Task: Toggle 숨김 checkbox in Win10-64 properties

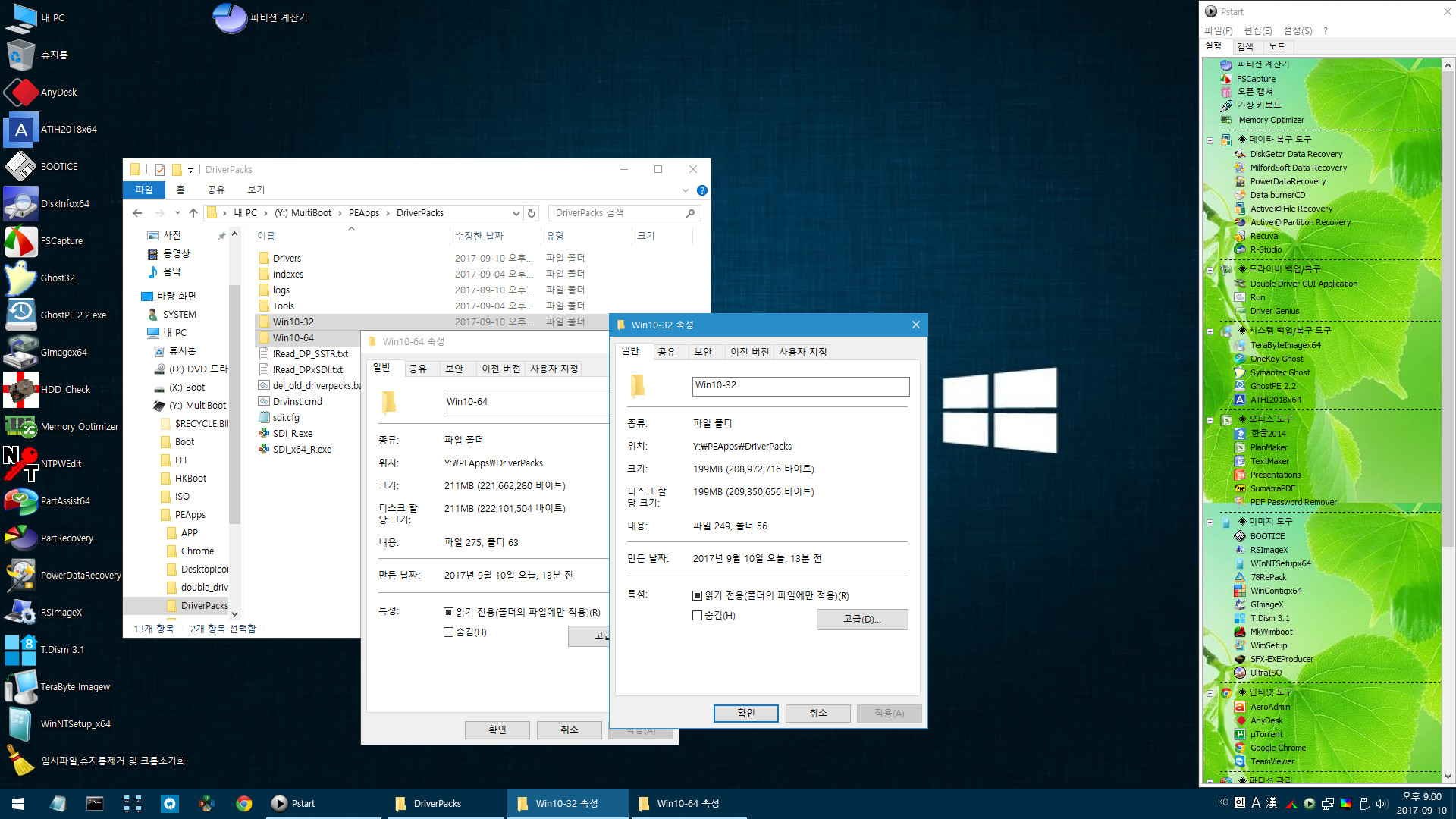Action: [448, 632]
